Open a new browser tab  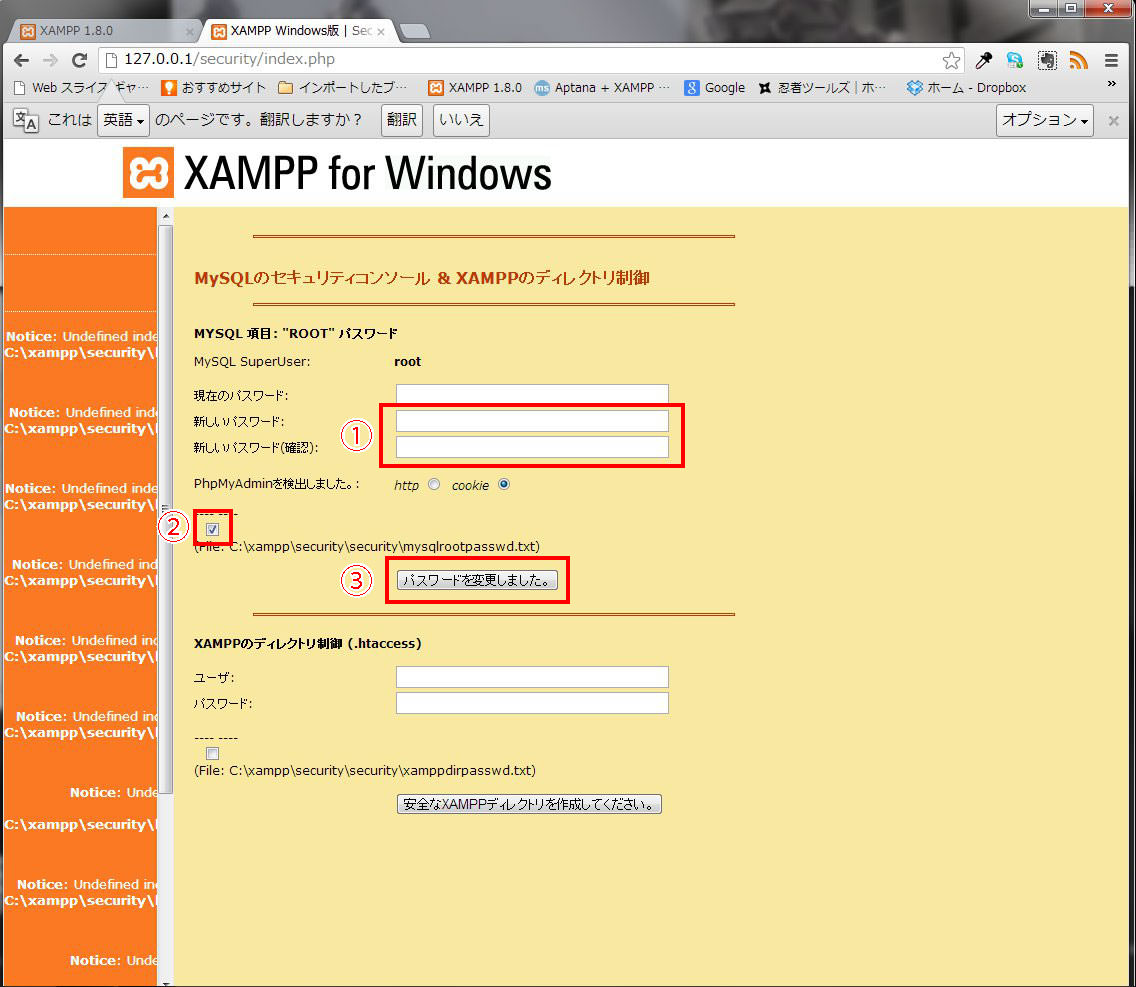(x=414, y=31)
